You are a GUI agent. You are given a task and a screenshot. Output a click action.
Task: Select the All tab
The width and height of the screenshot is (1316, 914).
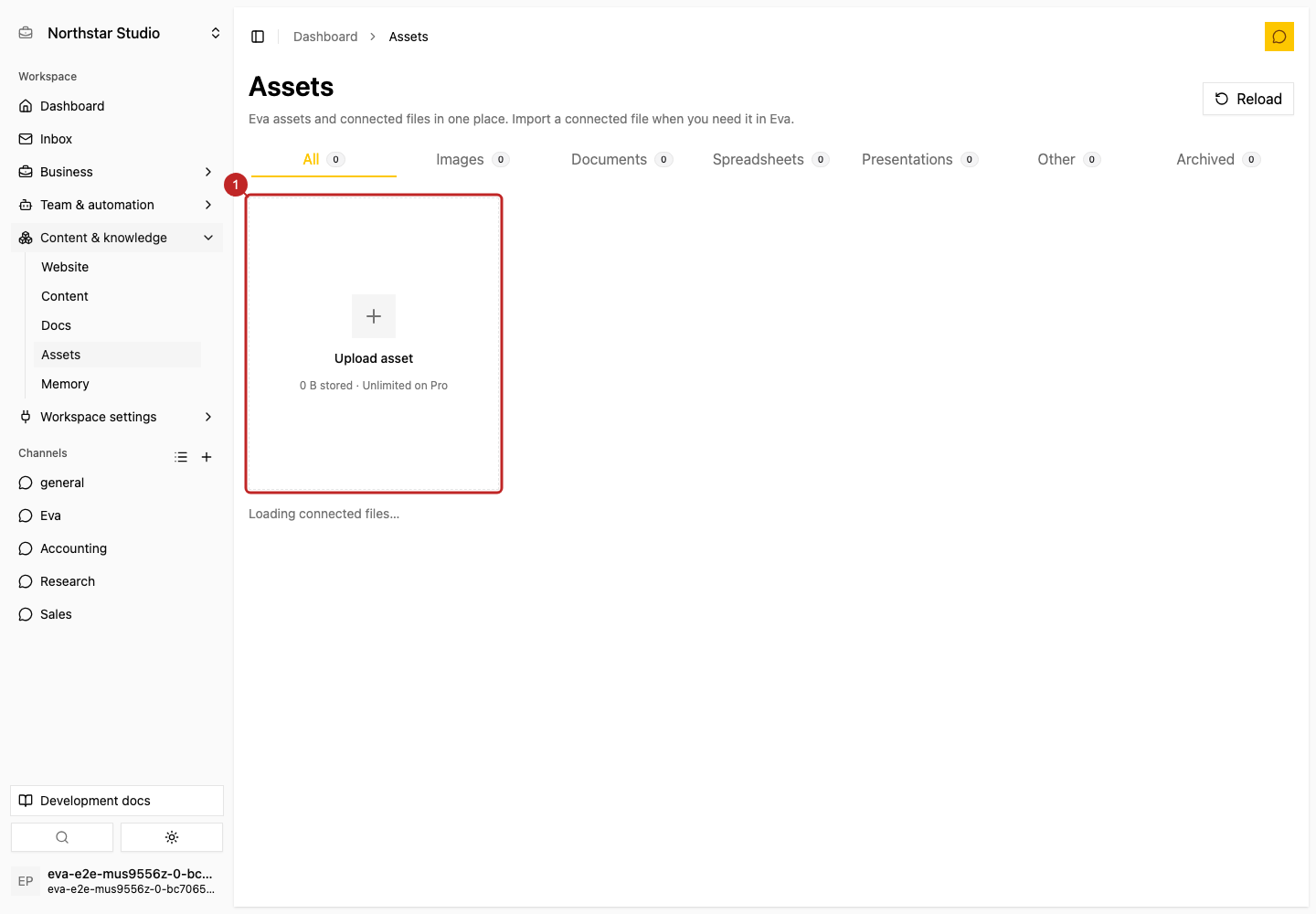[324, 159]
